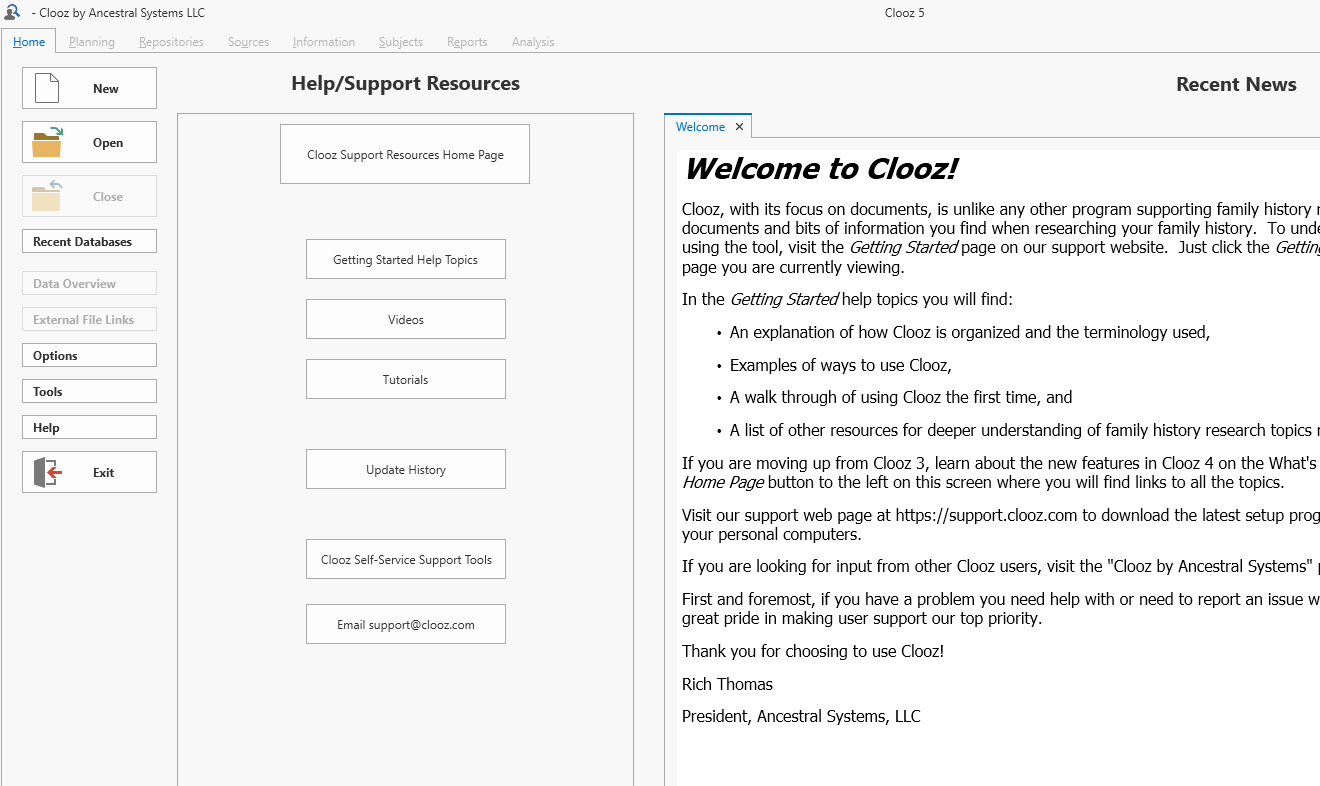
Task: Click the Open folder icon
Action: pyautogui.click(x=47, y=143)
